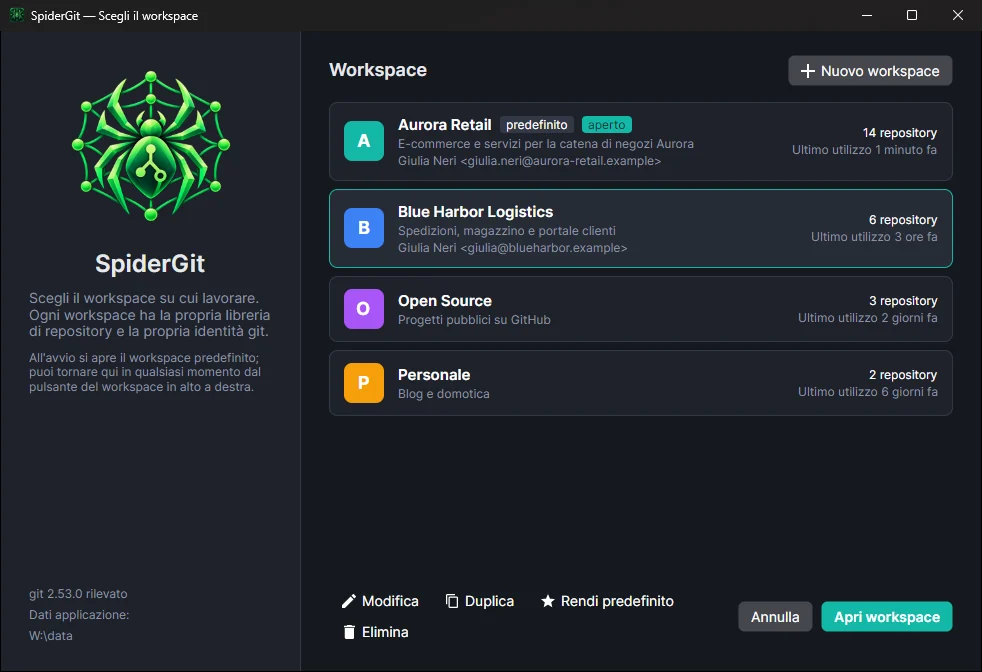Click the 6 repository count
Viewport: 982px width, 672px height.
902,220
